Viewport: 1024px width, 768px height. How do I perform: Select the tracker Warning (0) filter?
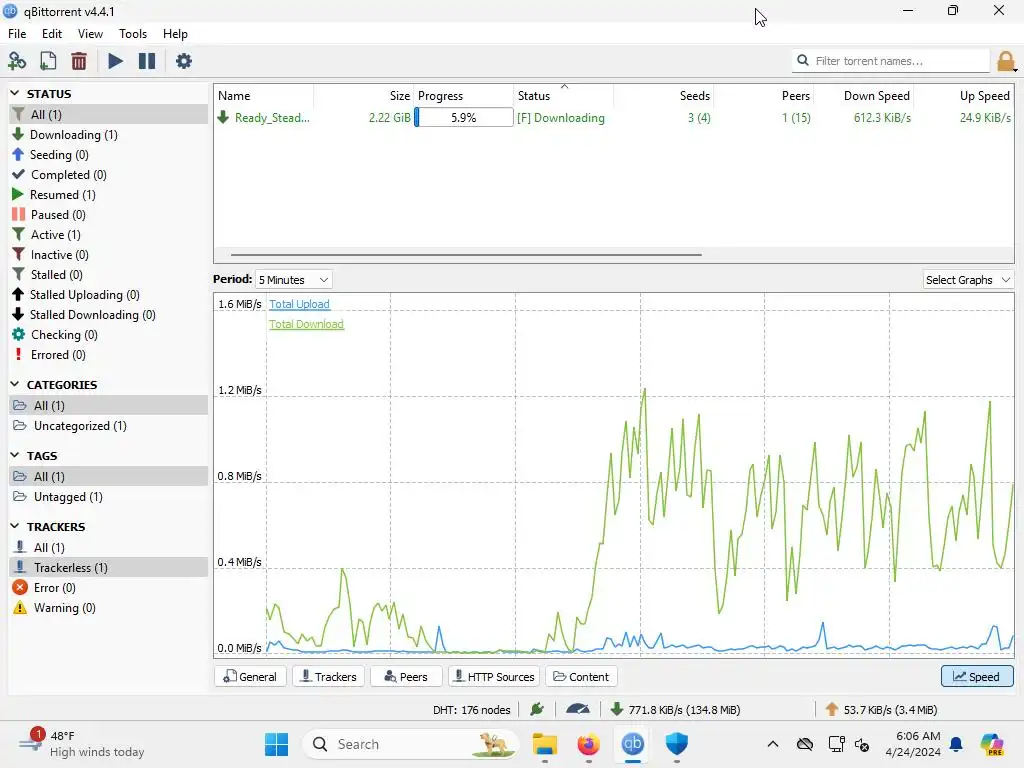point(108,608)
